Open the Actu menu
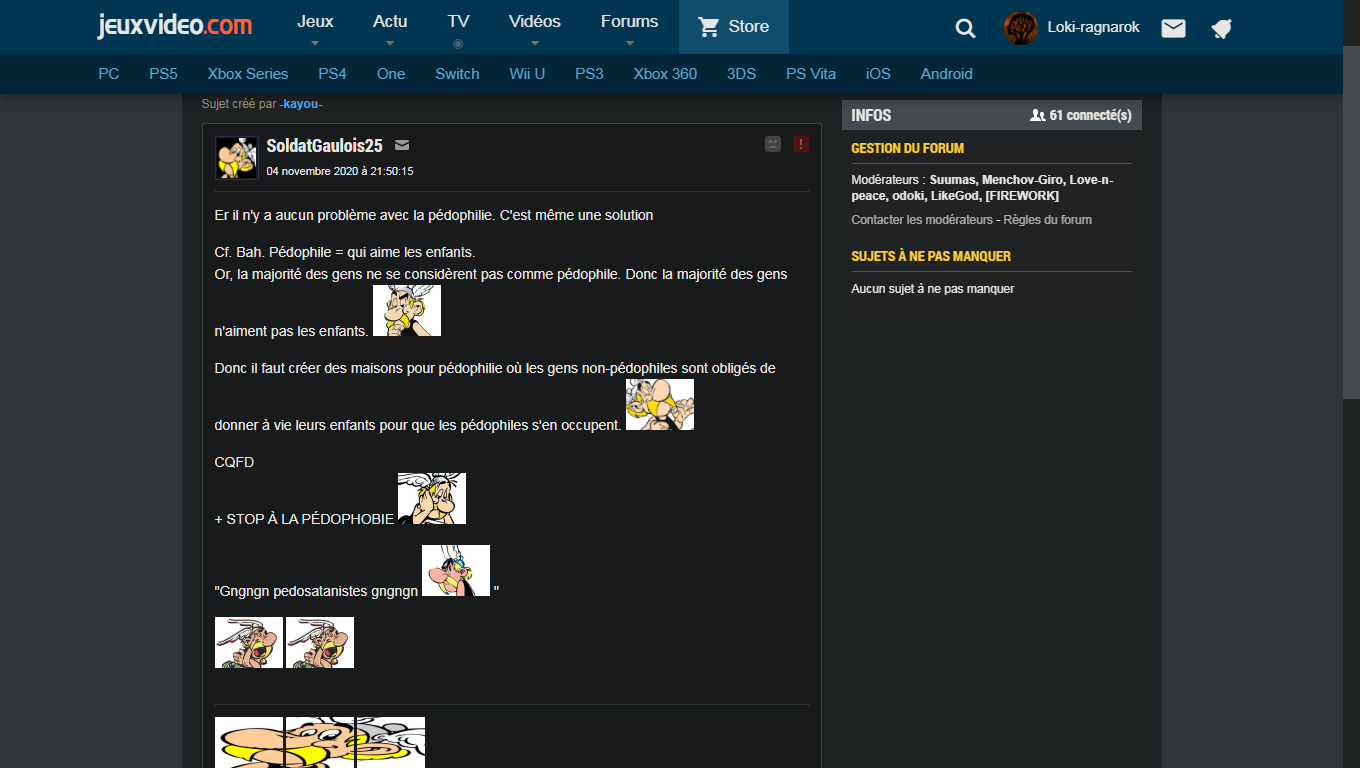This screenshot has height=768, width=1360. point(390,21)
